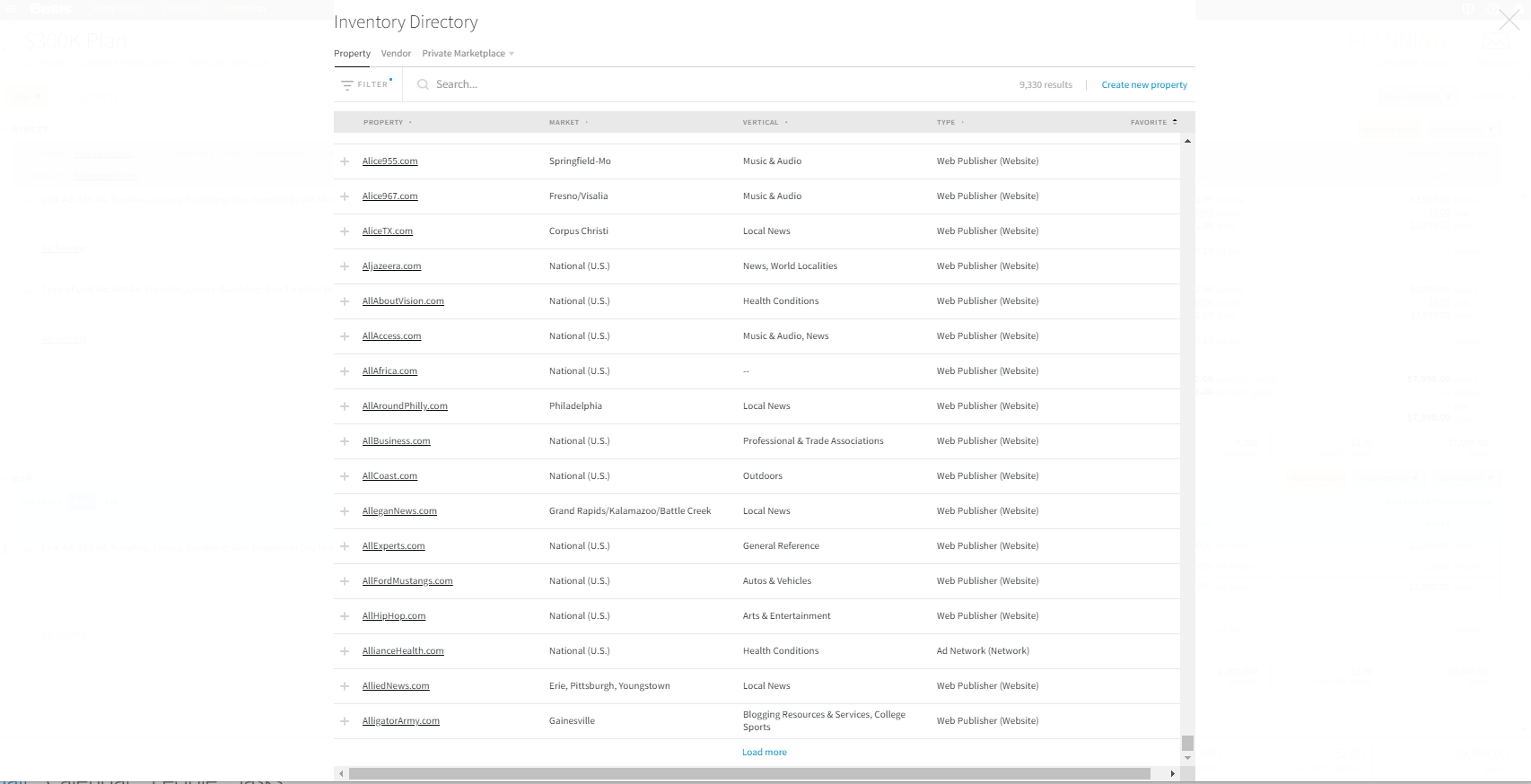Click the horizontal scroll left arrow
Image resolution: width=1531 pixels, height=784 pixels.
pos(341,773)
